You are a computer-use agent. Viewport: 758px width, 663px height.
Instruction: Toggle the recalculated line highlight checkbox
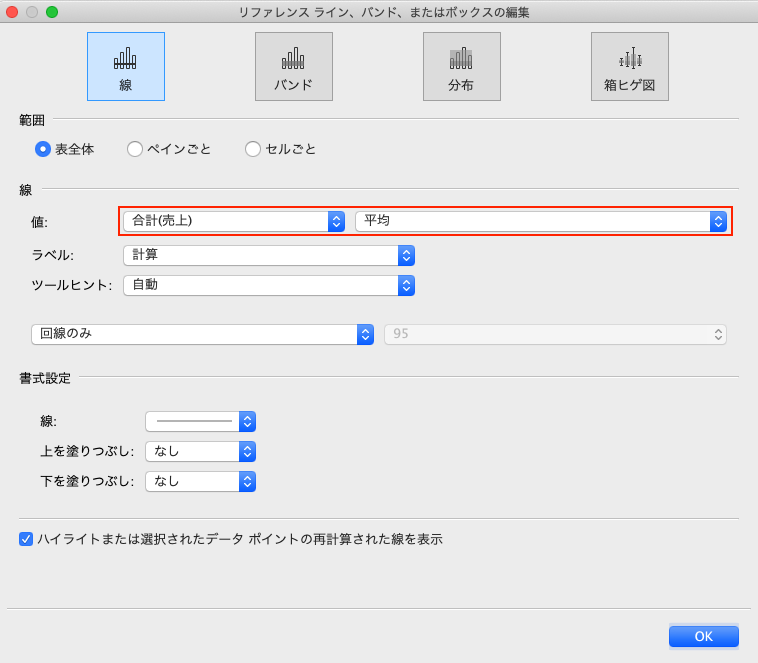26,539
